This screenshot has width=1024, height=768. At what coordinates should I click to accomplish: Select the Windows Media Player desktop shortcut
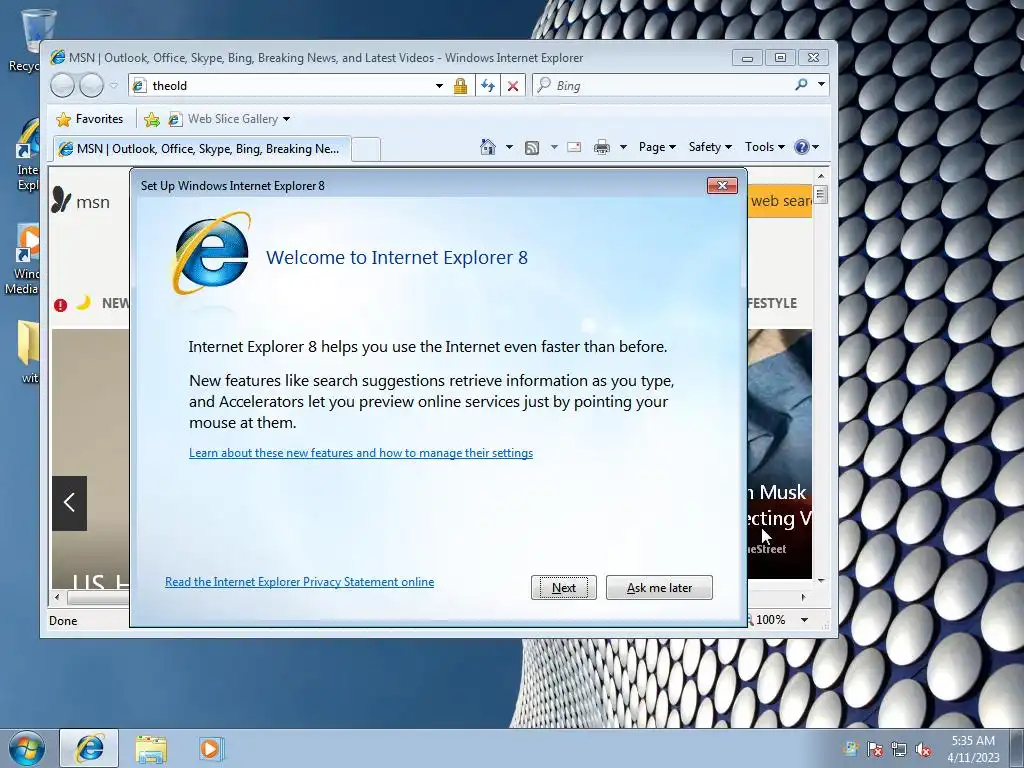pyautogui.click(x=22, y=260)
